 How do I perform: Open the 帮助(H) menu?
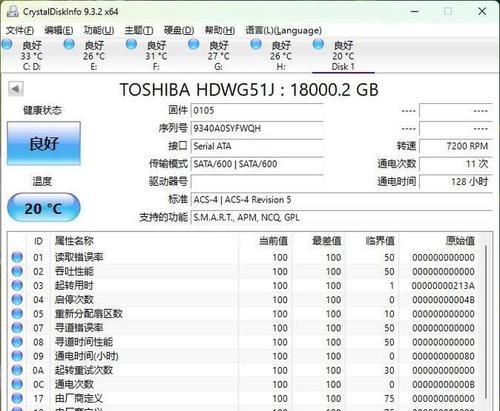tap(220, 31)
